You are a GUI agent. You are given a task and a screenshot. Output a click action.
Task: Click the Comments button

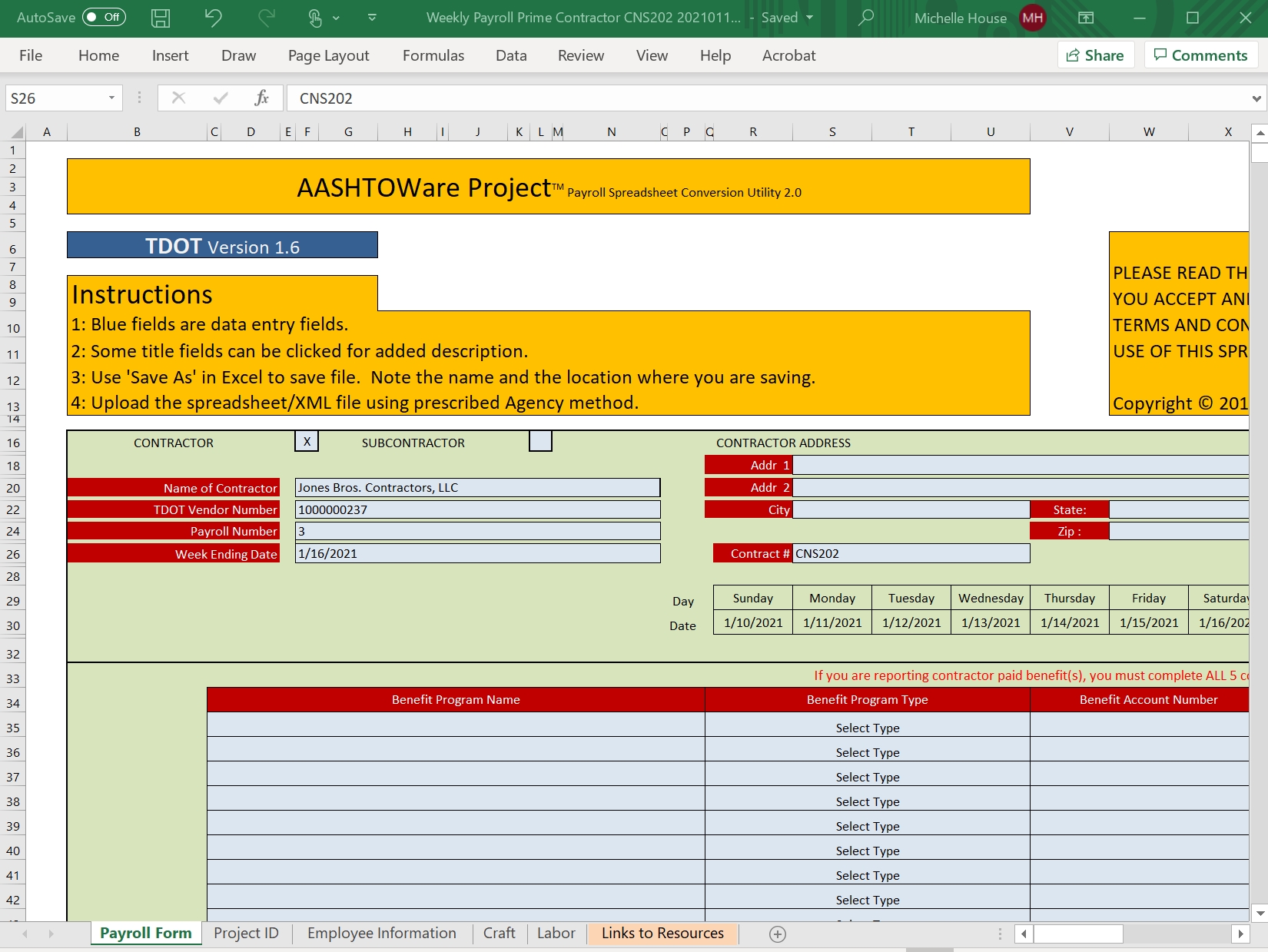click(x=1201, y=55)
